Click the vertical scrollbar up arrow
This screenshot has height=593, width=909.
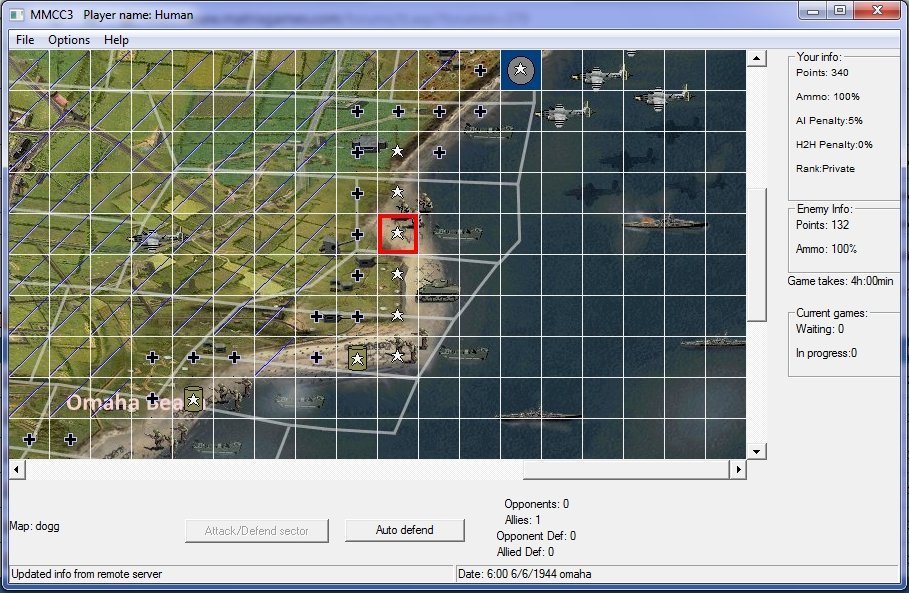756,58
